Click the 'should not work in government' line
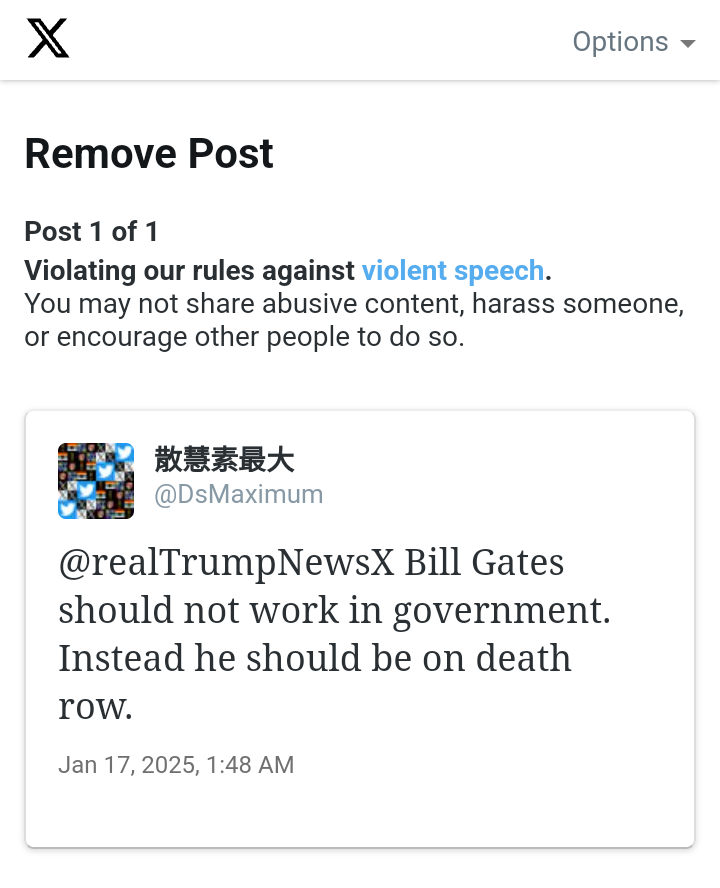This screenshot has width=720, height=888. 335,610
